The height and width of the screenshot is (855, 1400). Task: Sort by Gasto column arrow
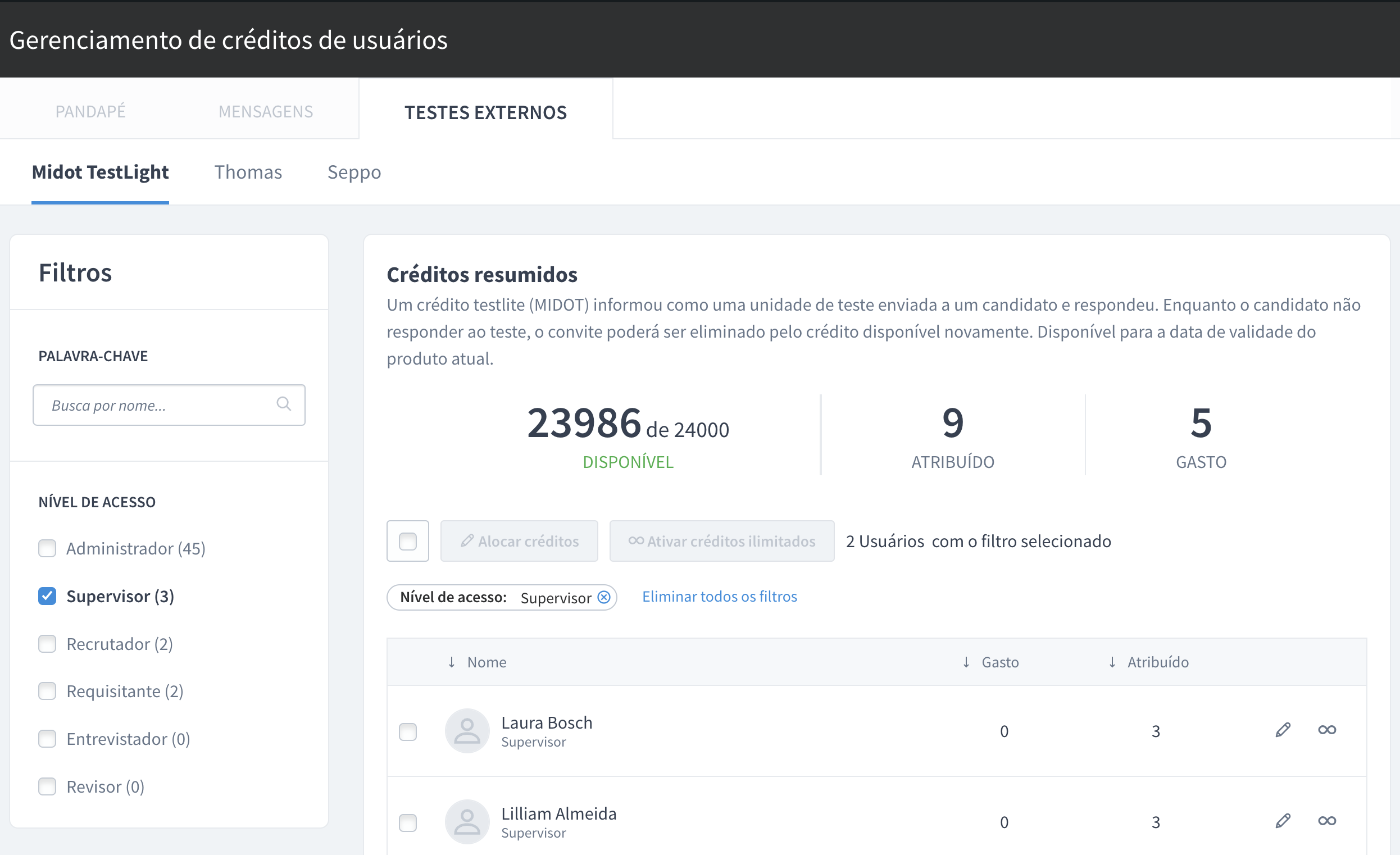(x=966, y=662)
